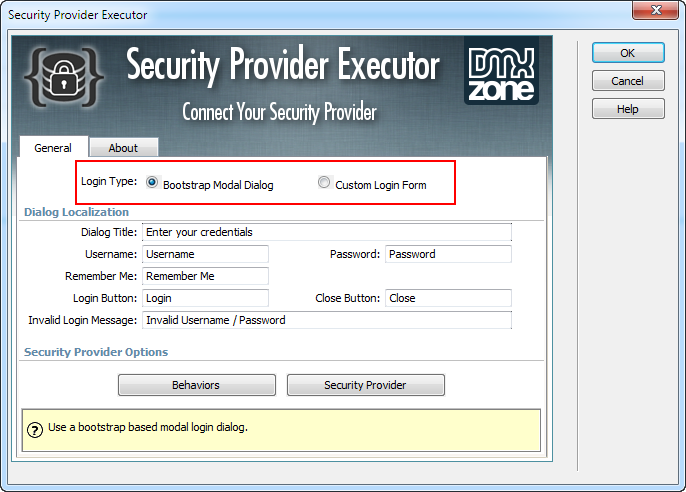Switch to the About tab
This screenshot has width=686, height=492.
(123, 148)
